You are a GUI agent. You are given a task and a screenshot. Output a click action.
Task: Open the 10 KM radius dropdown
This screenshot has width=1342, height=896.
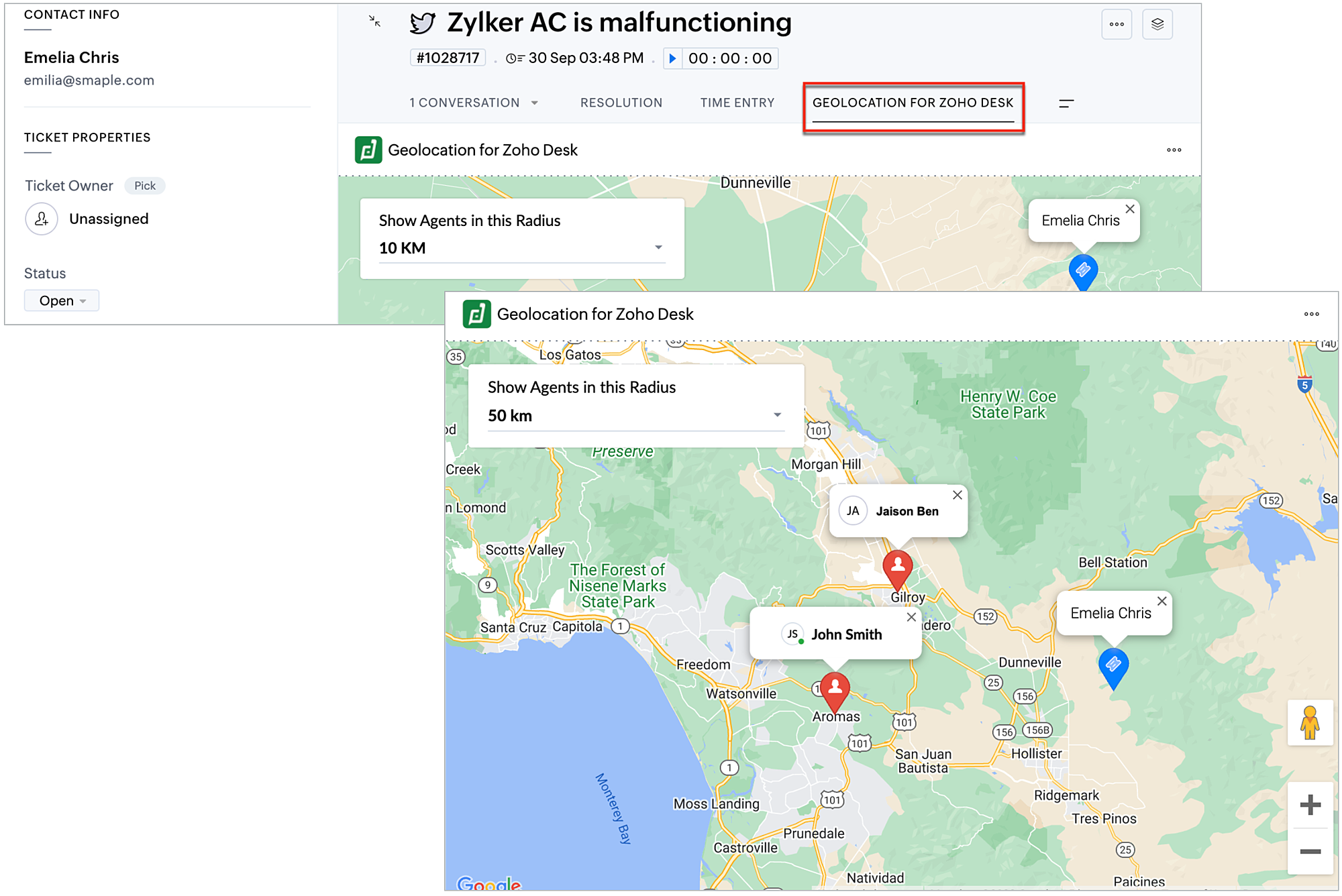point(522,248)
